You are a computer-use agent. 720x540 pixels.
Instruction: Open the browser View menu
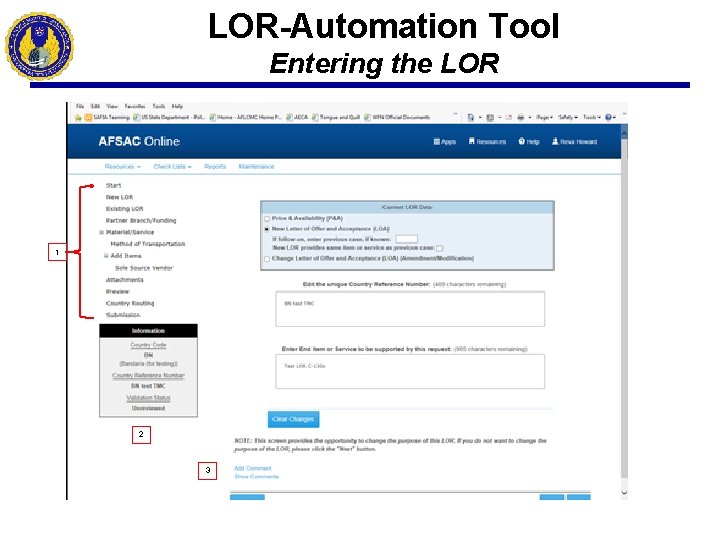(x=112, y=106)
